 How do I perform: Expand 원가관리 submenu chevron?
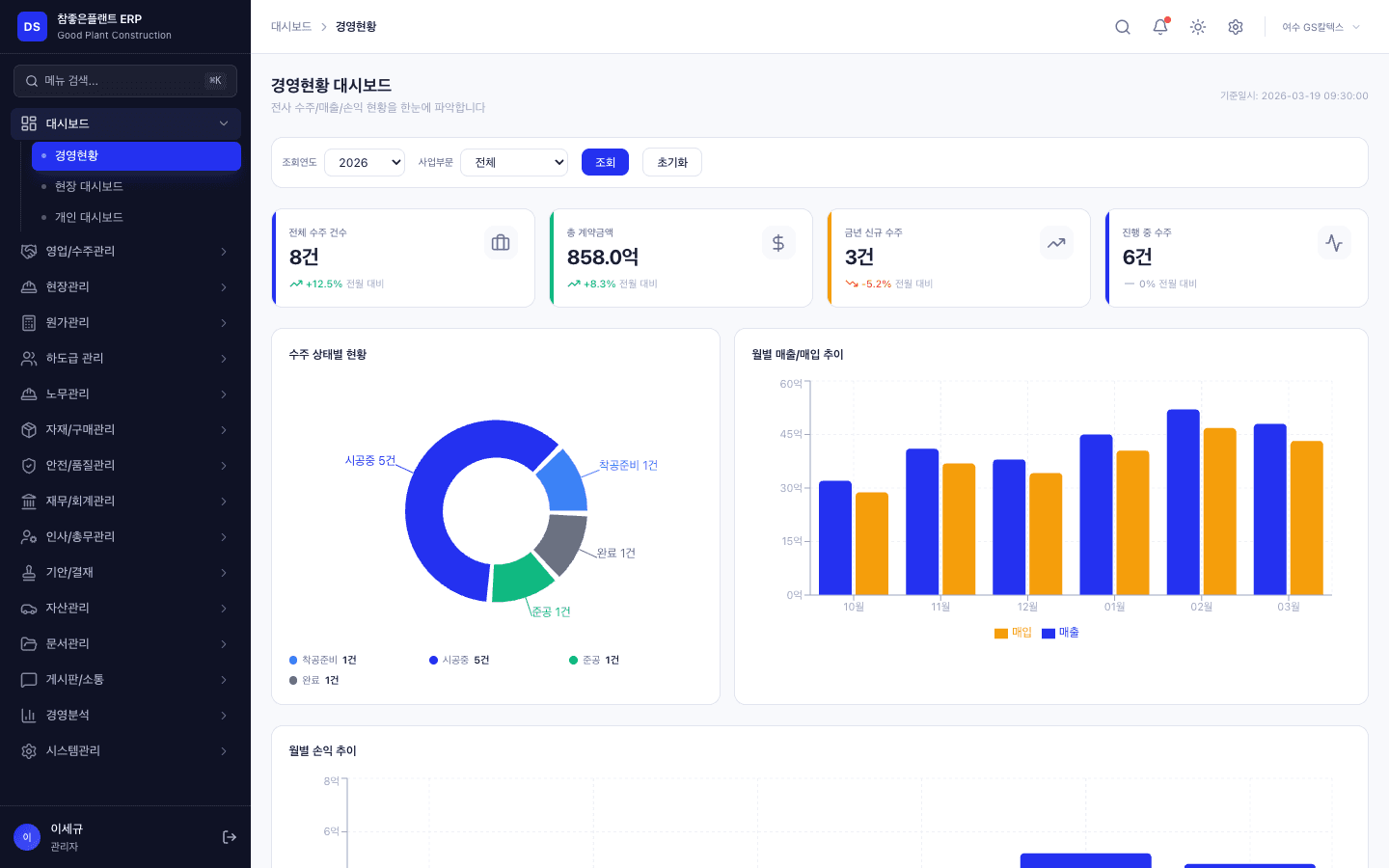(224, 323)
